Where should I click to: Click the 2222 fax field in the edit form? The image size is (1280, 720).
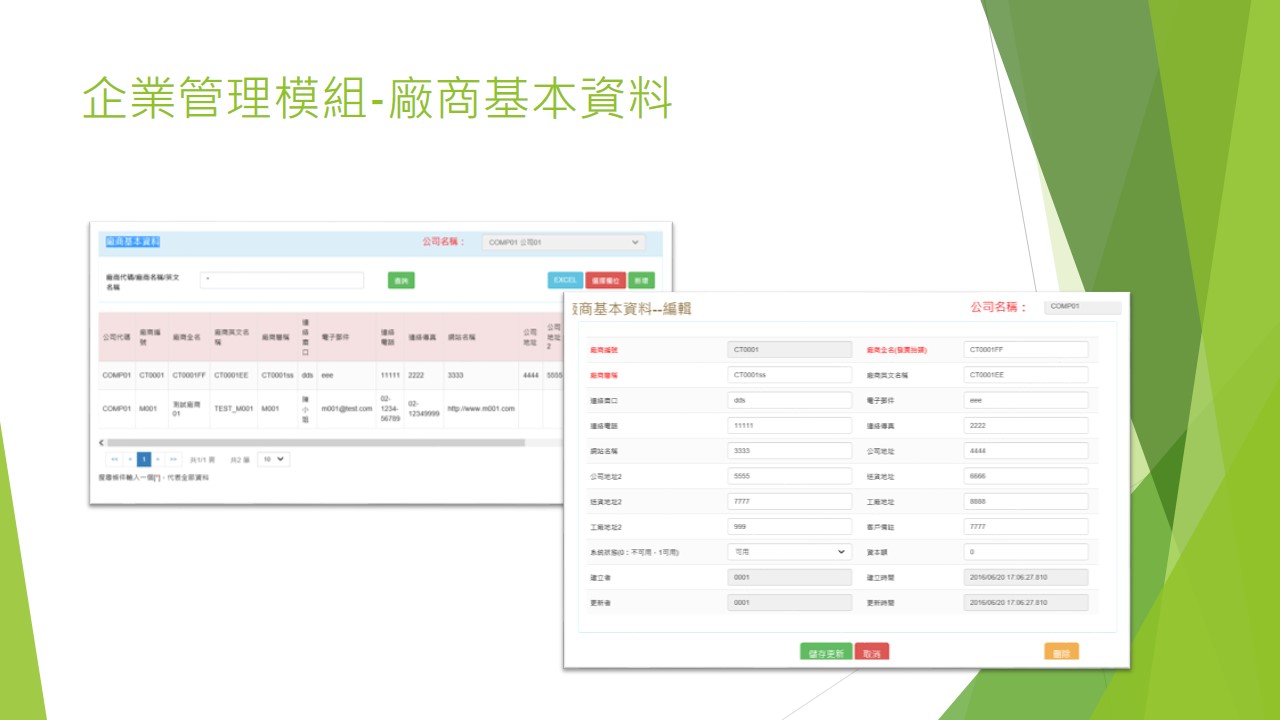(1026, 425)
